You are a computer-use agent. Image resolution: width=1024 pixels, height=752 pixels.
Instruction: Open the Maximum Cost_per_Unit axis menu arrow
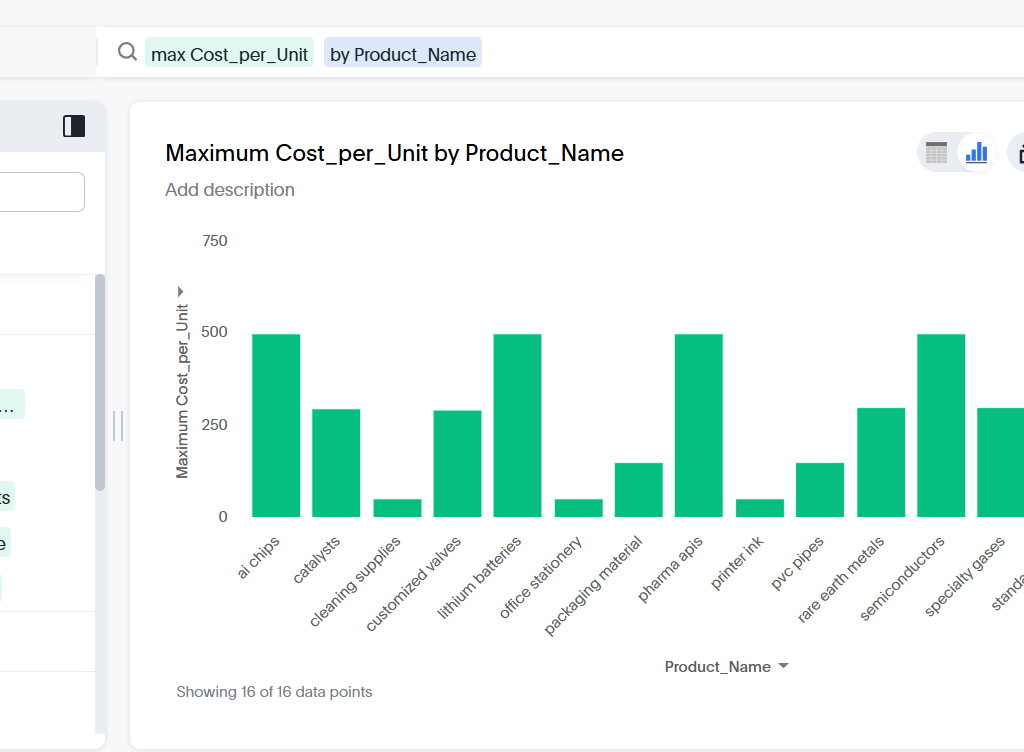coord(181,291)
